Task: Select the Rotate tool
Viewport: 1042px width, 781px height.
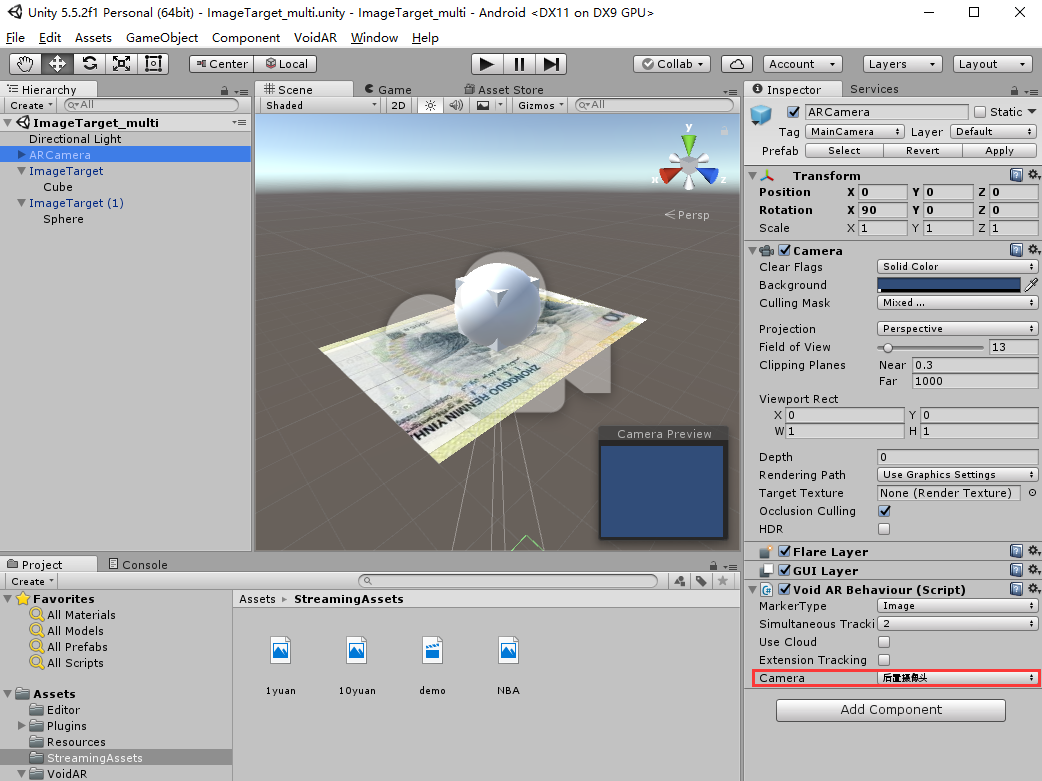Action: (x=89, y=64)
